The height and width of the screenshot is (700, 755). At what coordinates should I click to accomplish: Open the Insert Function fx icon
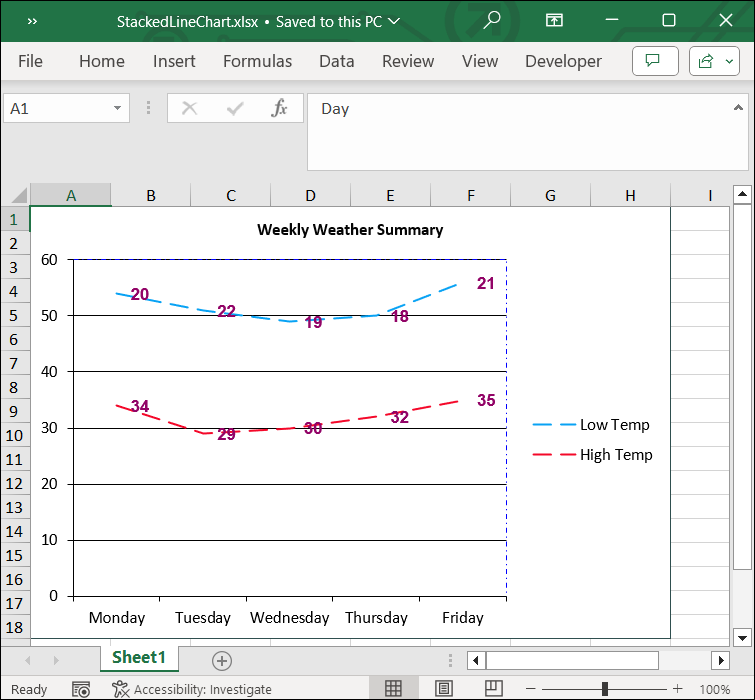point(279,108)
